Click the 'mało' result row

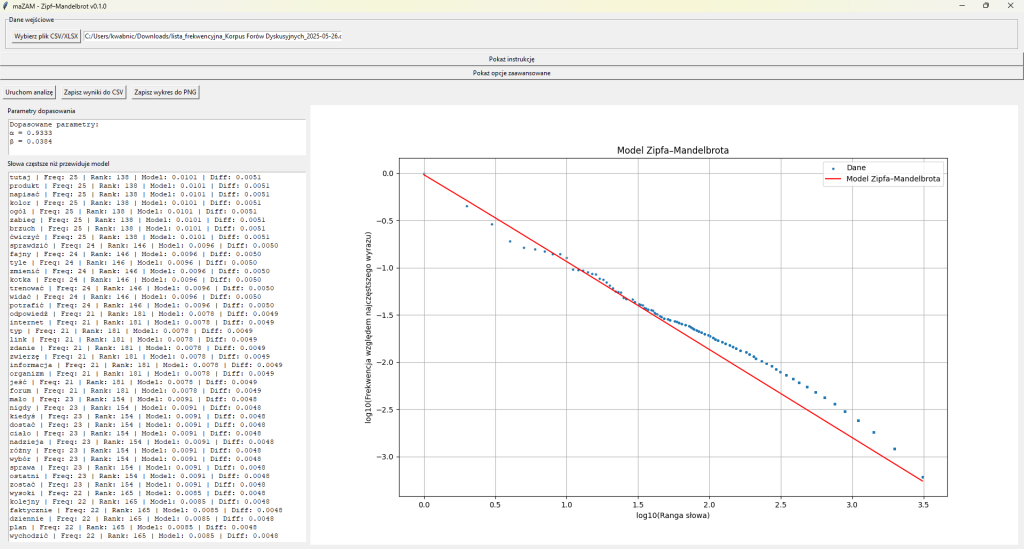pyautogui.click(x=133, y=399)
